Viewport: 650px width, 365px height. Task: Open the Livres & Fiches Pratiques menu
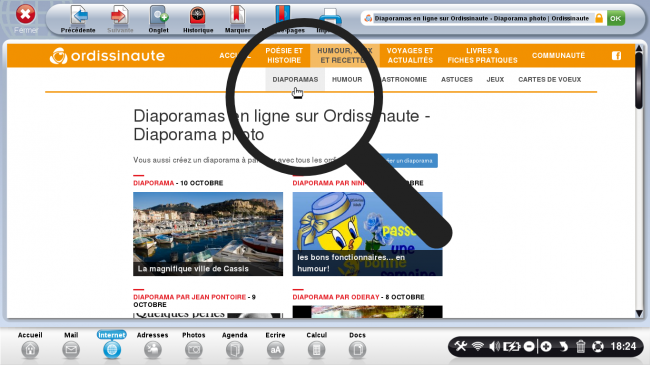click(x=482, y=56)
